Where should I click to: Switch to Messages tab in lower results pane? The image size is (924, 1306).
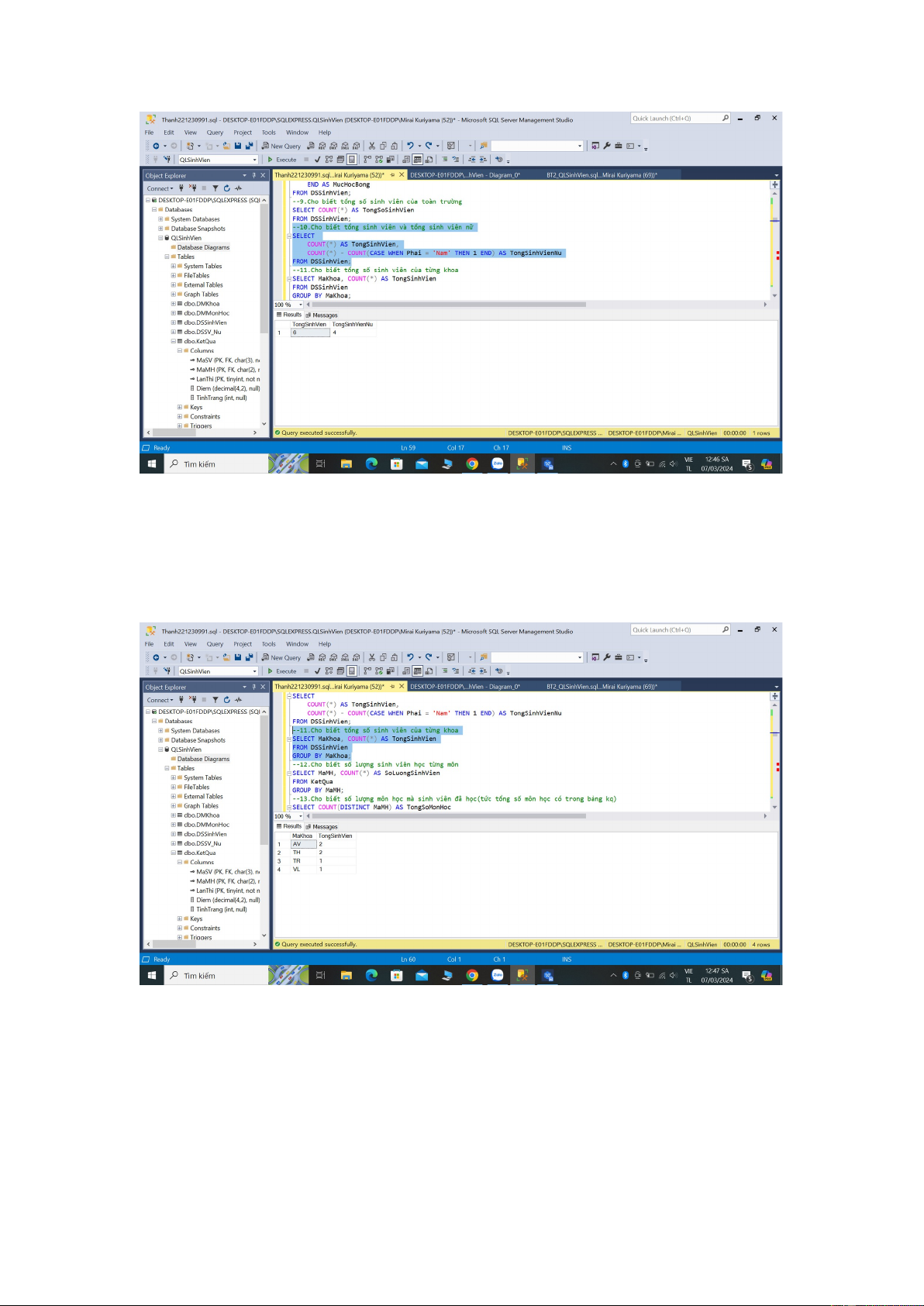(324, 827)
